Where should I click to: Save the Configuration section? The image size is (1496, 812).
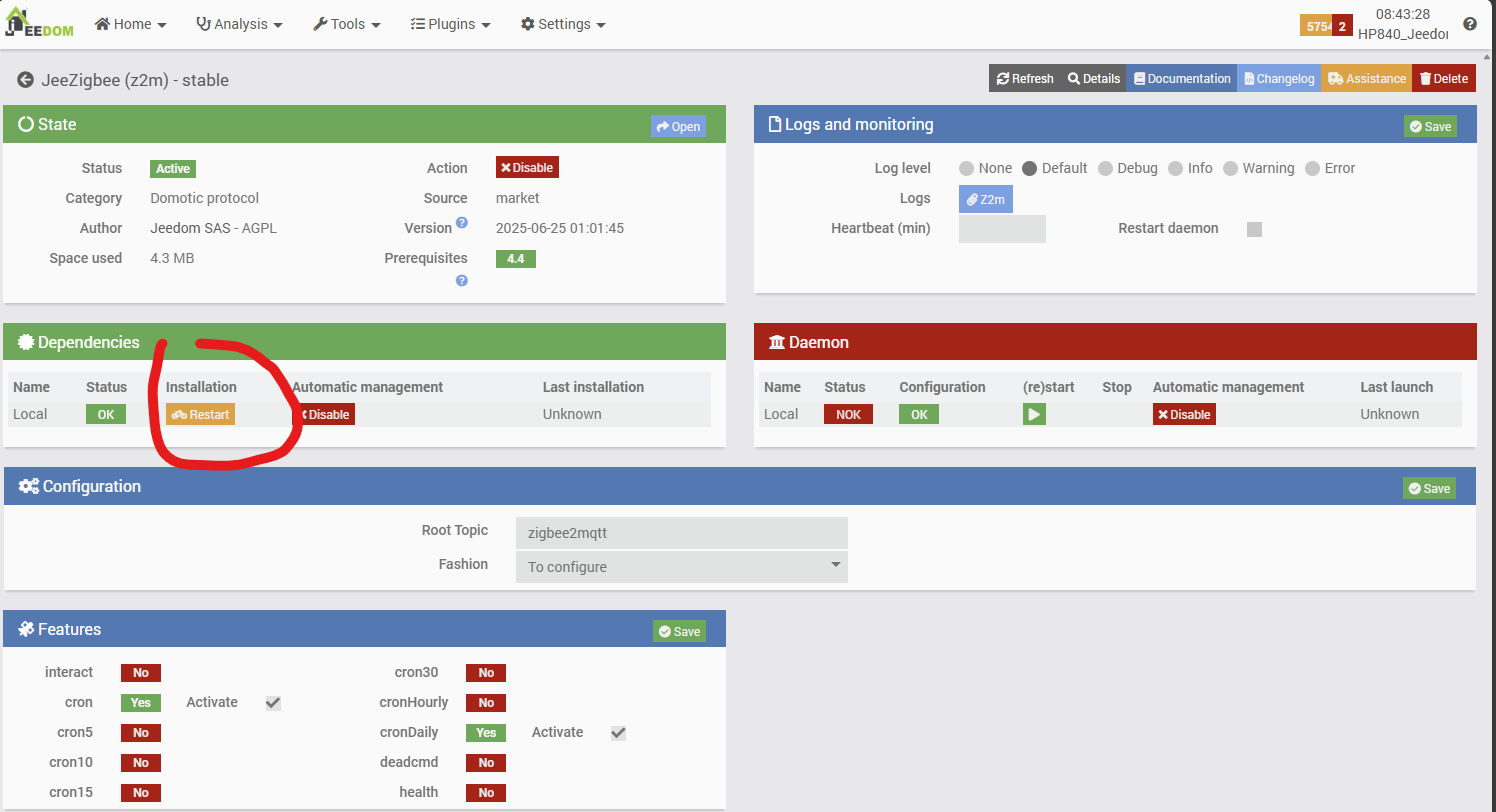click(x=1429, y=488)
